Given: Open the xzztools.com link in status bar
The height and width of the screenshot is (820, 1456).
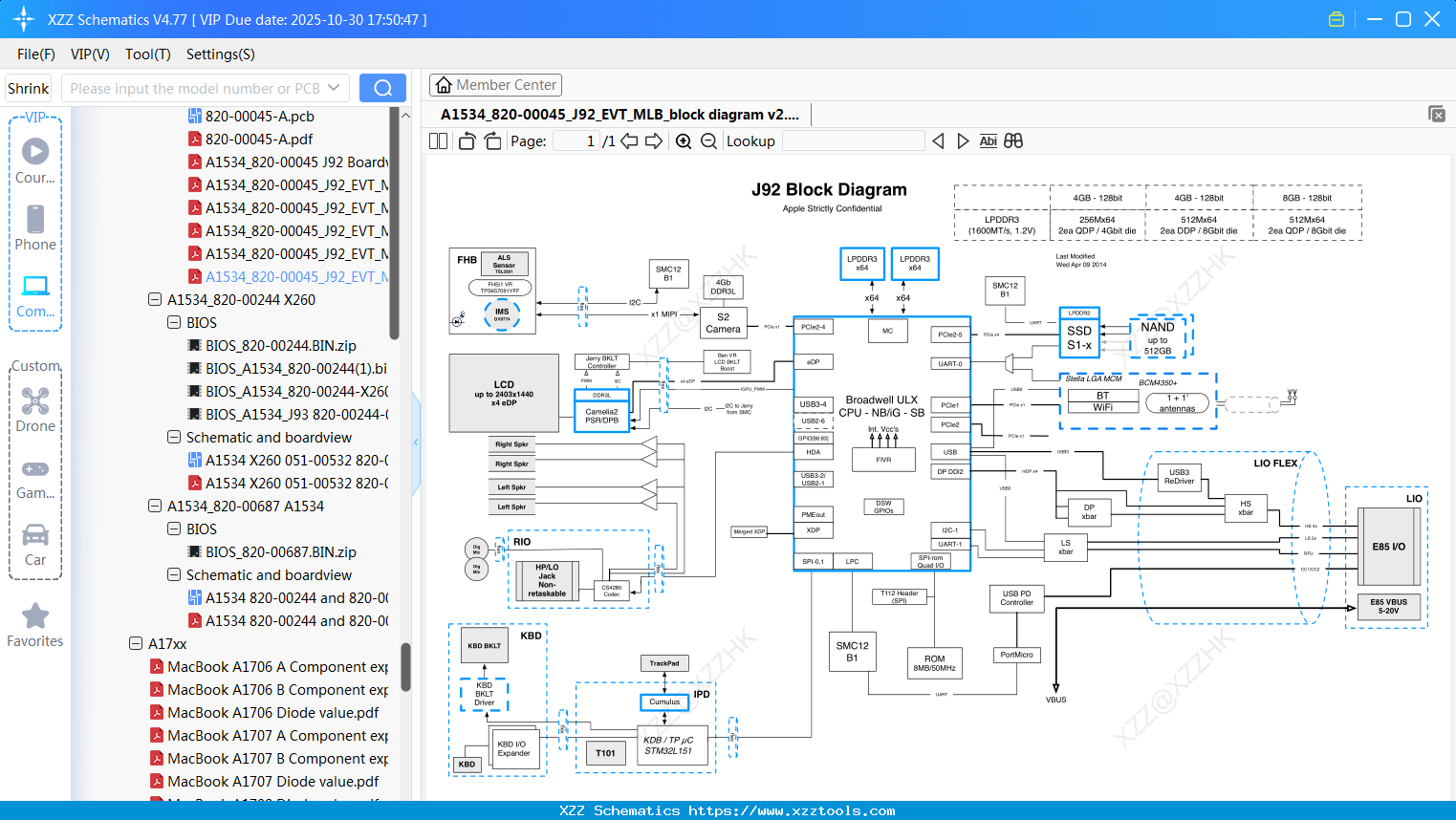Looking at the screenshot, I should [x=792, y=811].
